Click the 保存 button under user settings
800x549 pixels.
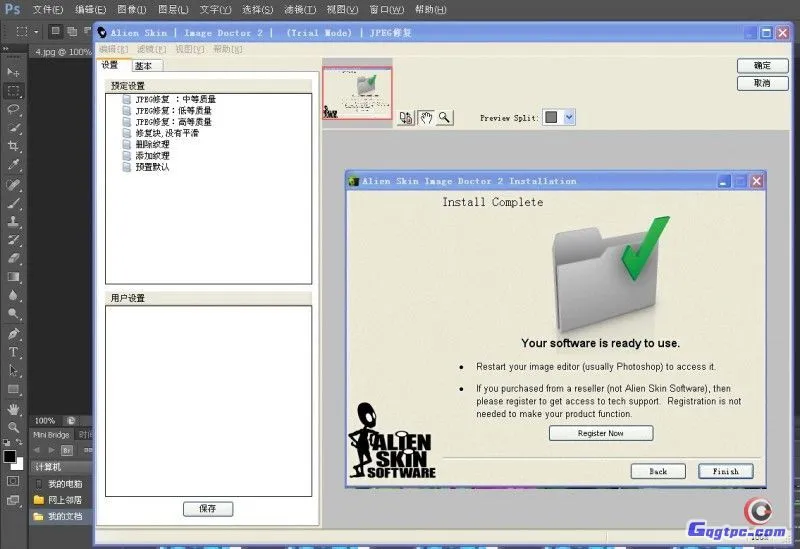point(208,509)
